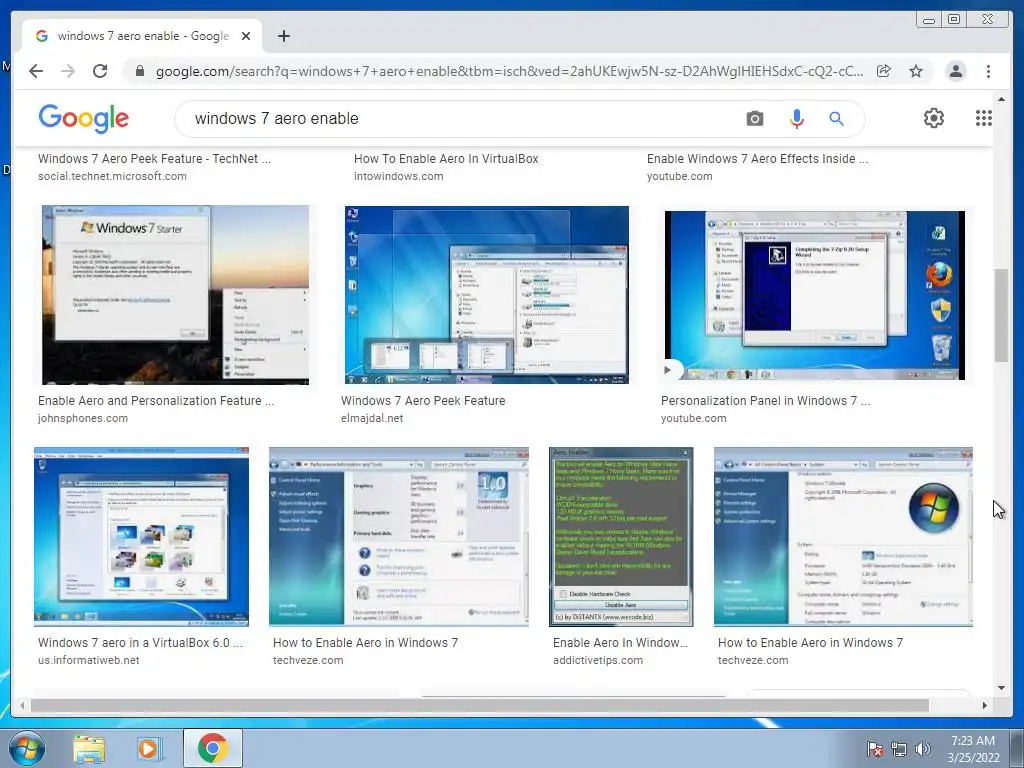Click the horizontal scroll right arrow
Screen dimensions: 1024x768
[985, 705]
